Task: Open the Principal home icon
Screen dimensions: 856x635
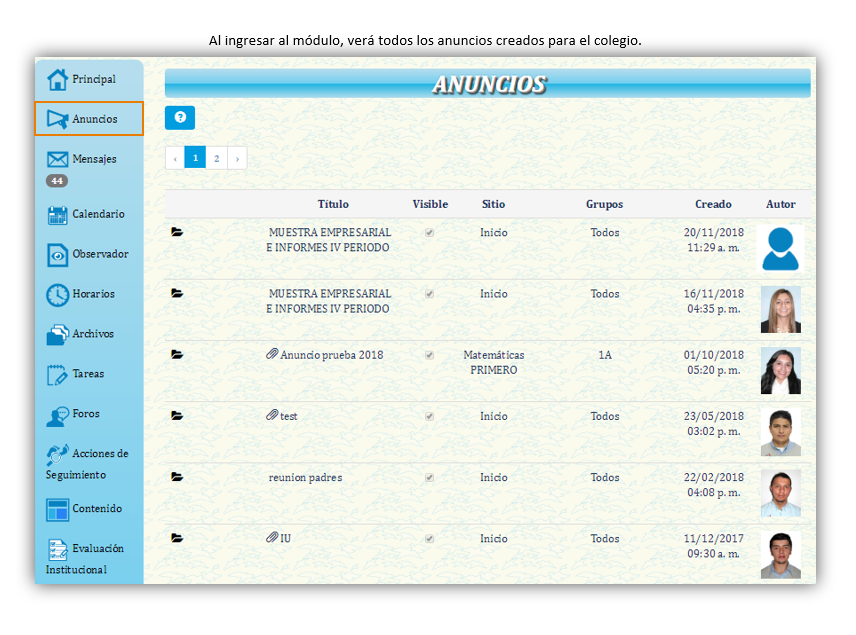Action: [x=57, y=80]
